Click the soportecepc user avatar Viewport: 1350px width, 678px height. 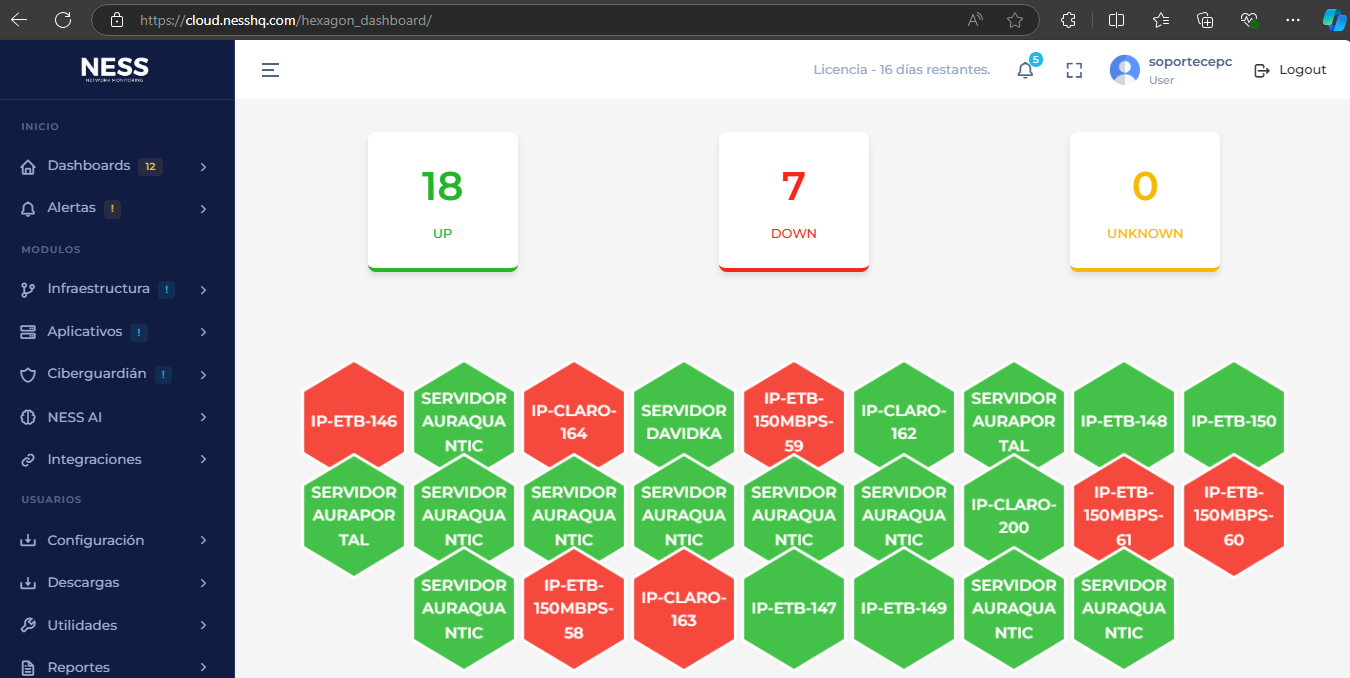[1125, 70]
